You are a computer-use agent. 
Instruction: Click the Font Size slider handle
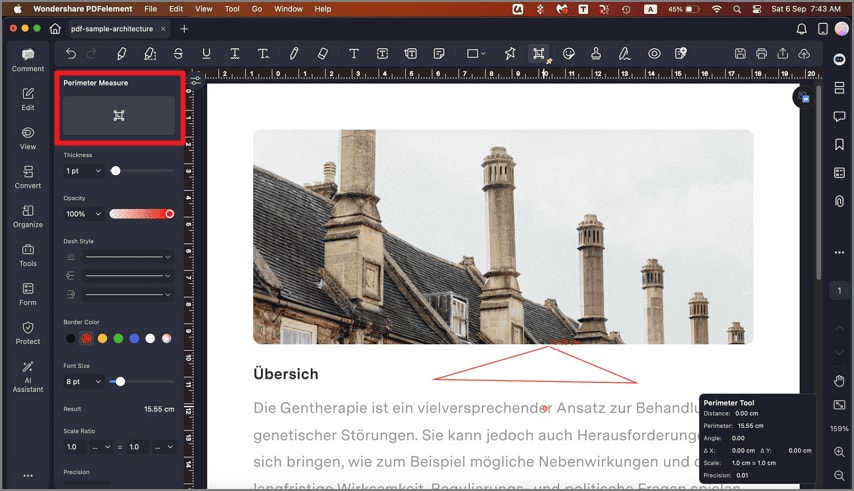pos(120,382)
